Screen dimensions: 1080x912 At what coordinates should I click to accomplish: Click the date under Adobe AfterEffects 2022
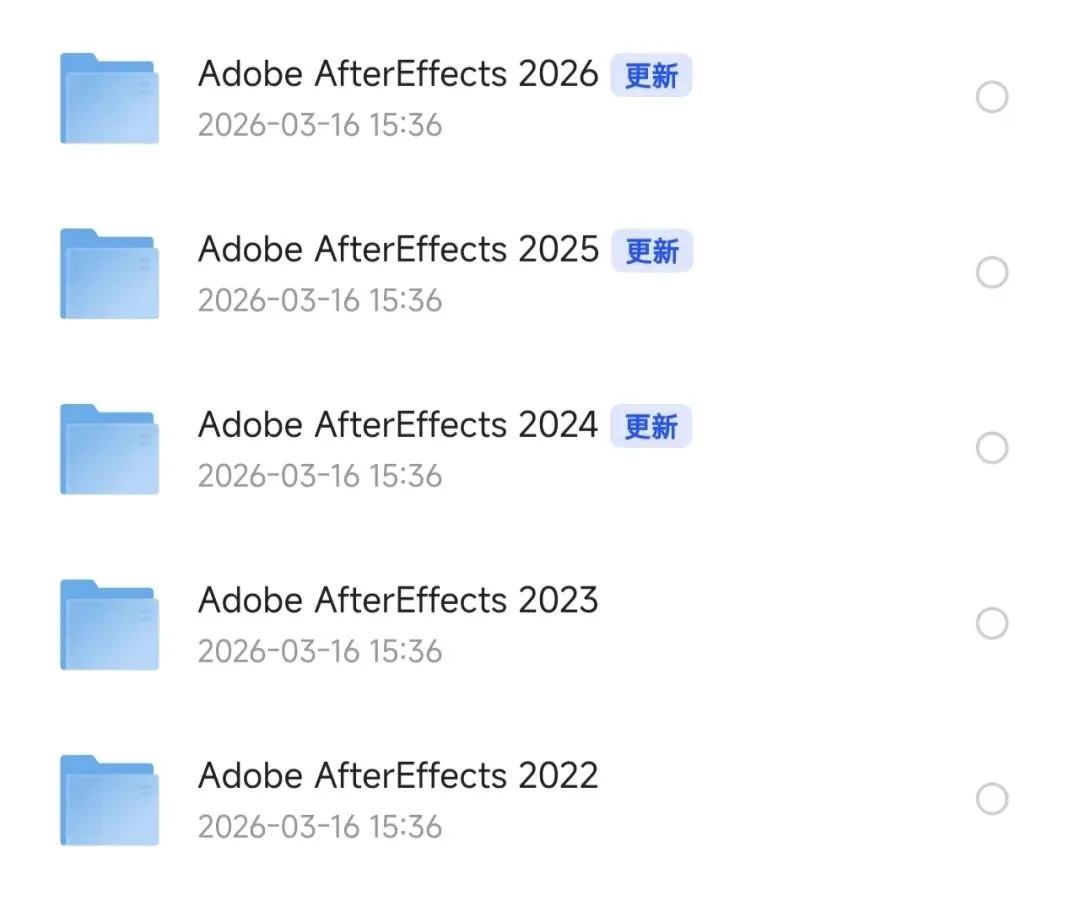(320, 827)
